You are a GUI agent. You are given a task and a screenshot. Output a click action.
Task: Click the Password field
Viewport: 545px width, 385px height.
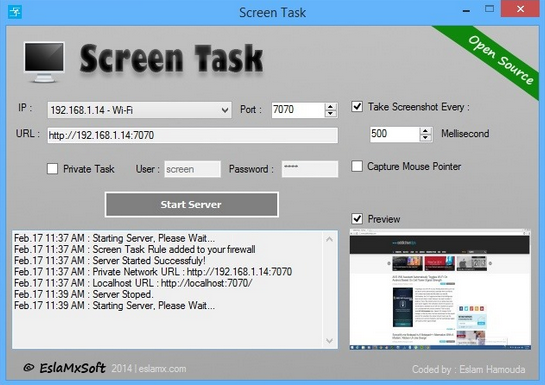click(x=310, y=169)
